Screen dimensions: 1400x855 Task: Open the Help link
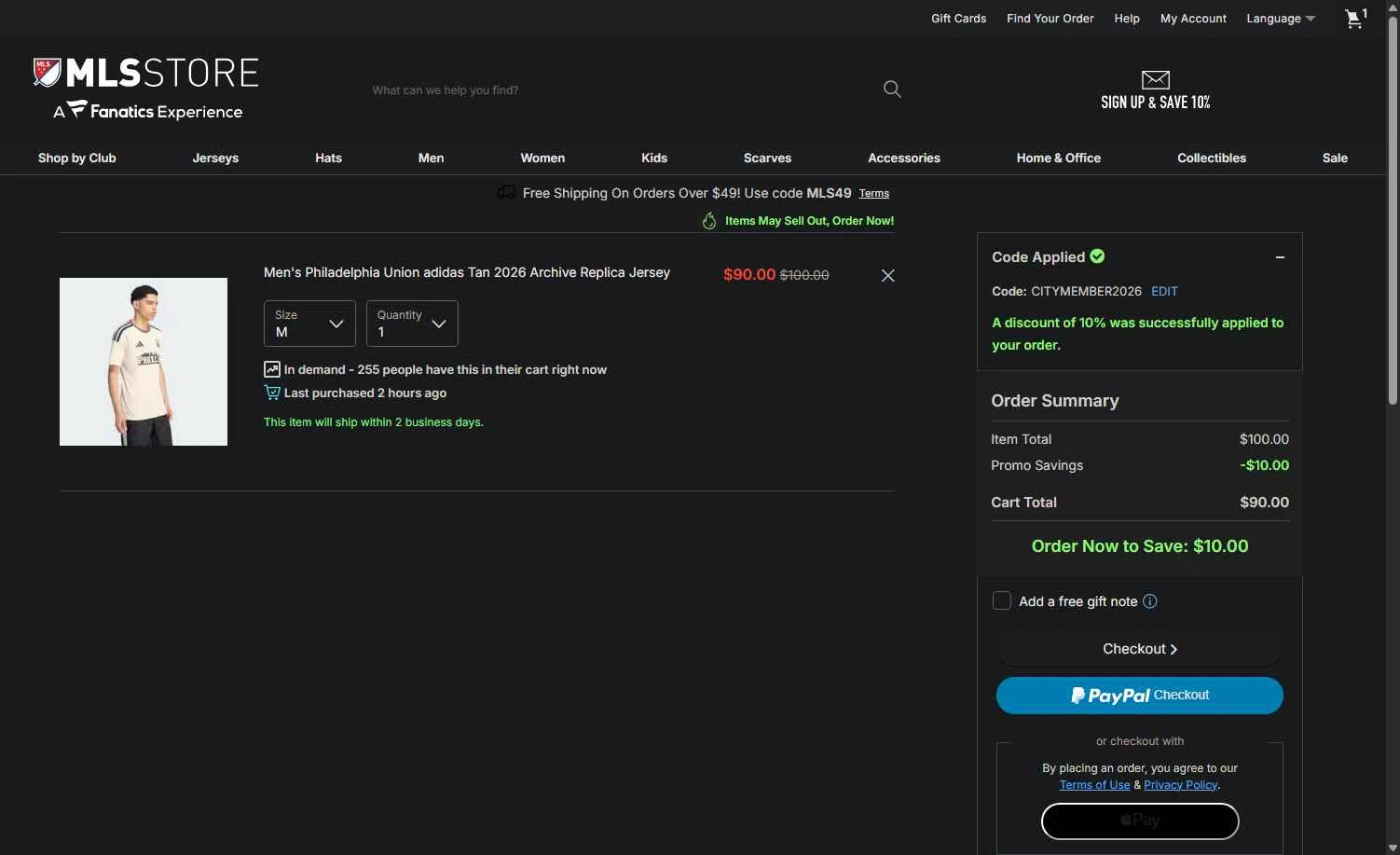tap(1127, 19)
